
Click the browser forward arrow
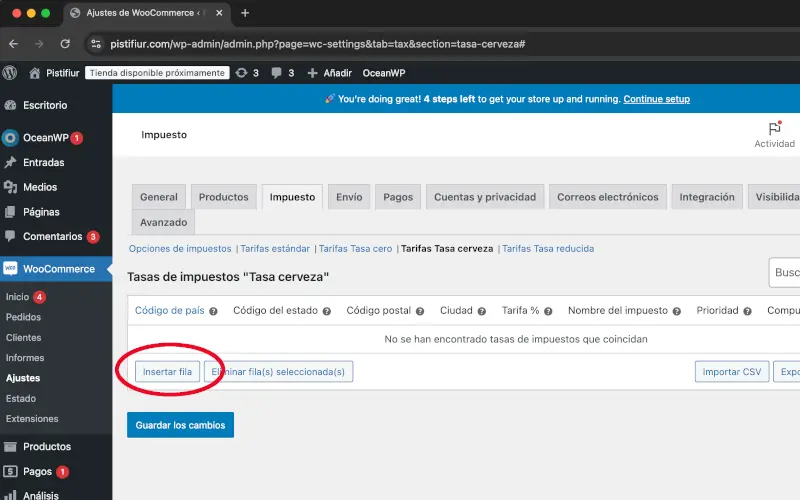39,44
